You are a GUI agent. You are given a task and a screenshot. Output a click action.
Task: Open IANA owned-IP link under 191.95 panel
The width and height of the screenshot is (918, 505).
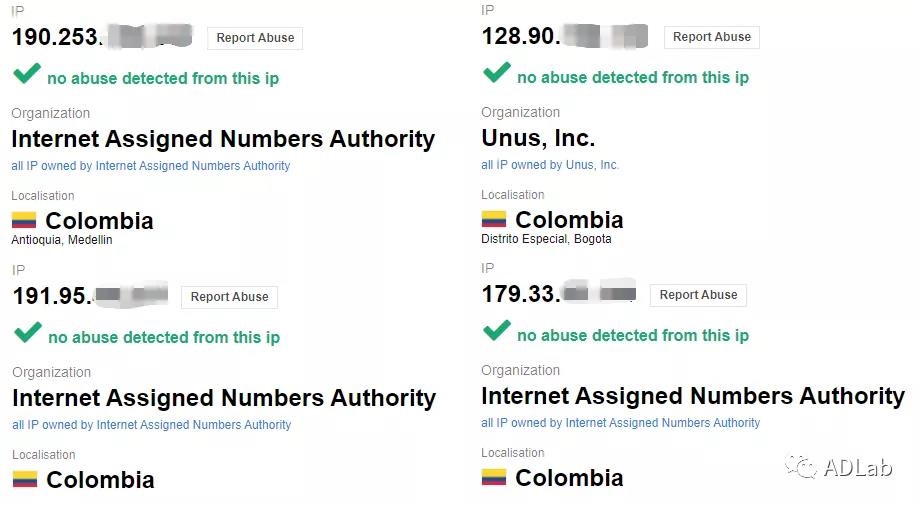pyautogui.click(x=152, y=425)
